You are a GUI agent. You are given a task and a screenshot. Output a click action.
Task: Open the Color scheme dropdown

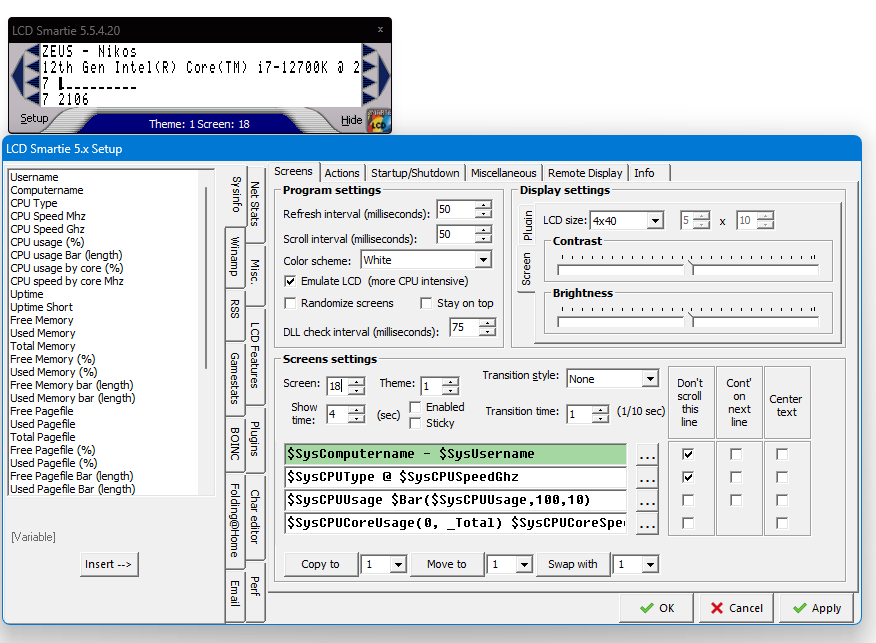click(482, 259)
